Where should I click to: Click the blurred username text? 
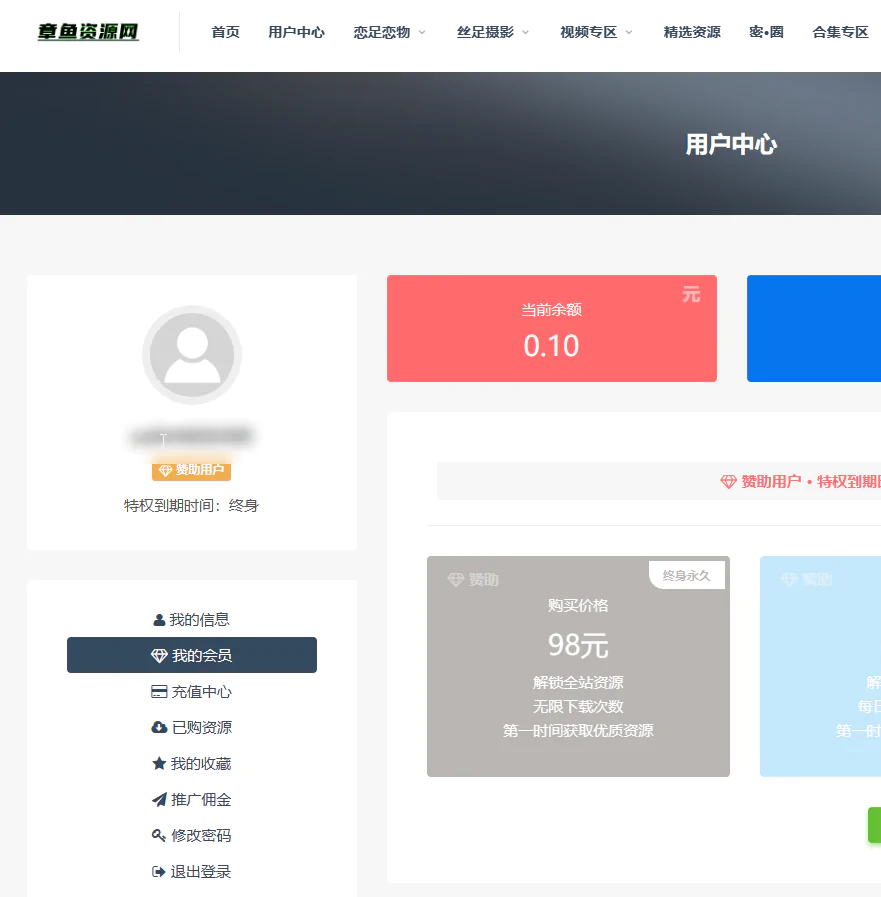tap(192, 437)
